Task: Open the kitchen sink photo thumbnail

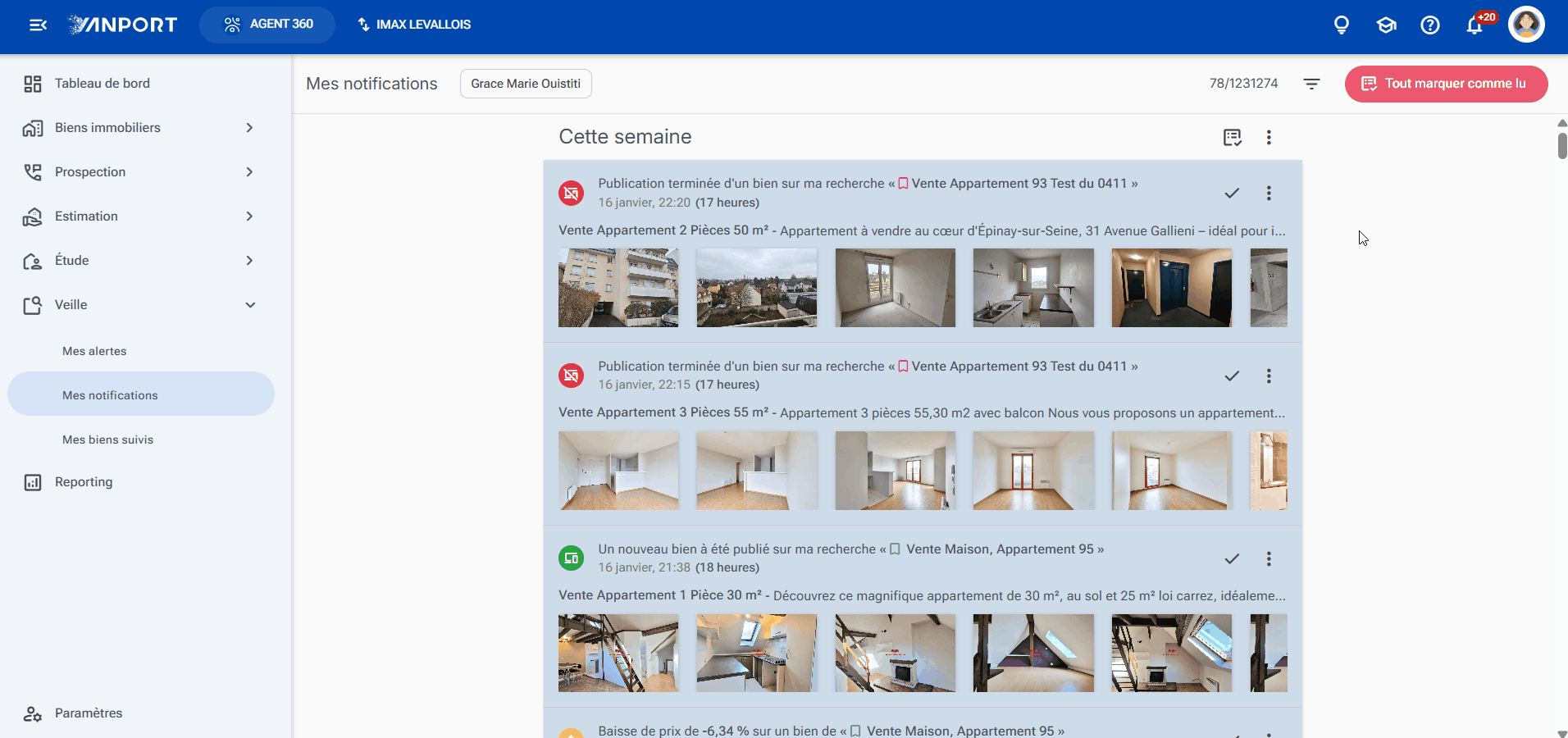Action: coord(1033,288)
